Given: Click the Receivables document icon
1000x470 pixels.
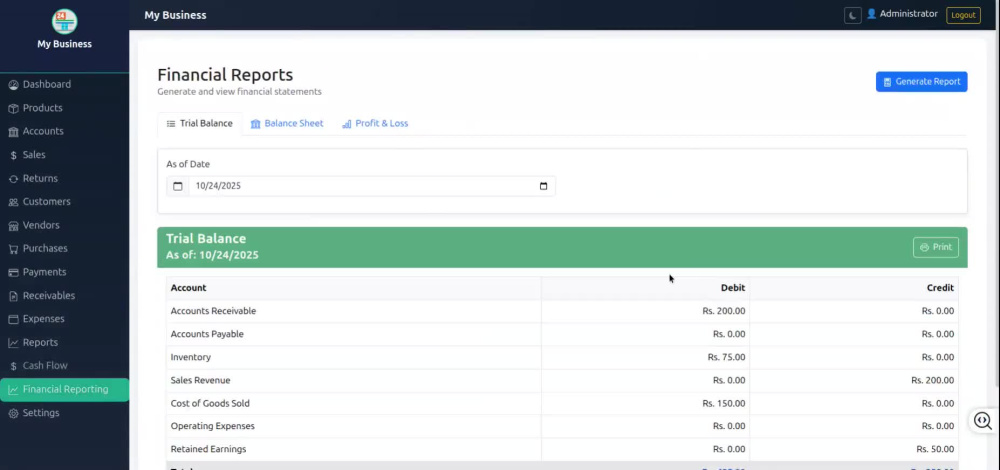Looking at the screenshot, I should click(x=13, y=296).
